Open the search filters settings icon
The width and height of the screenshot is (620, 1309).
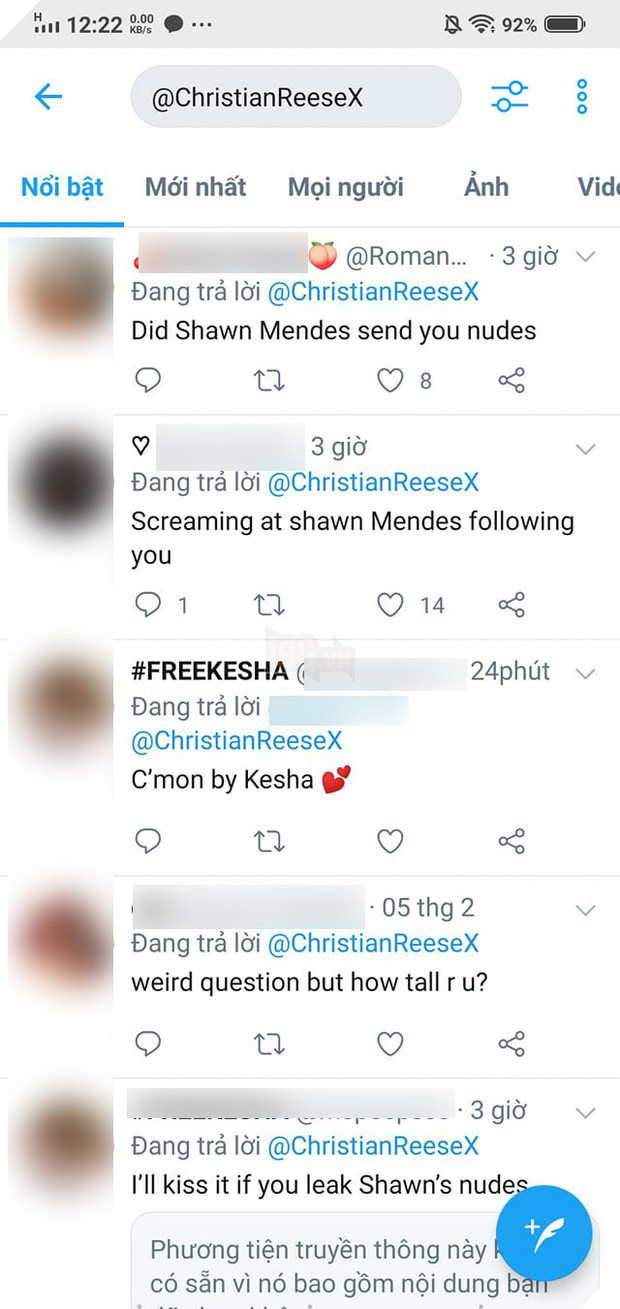click(x=510, y=96)
